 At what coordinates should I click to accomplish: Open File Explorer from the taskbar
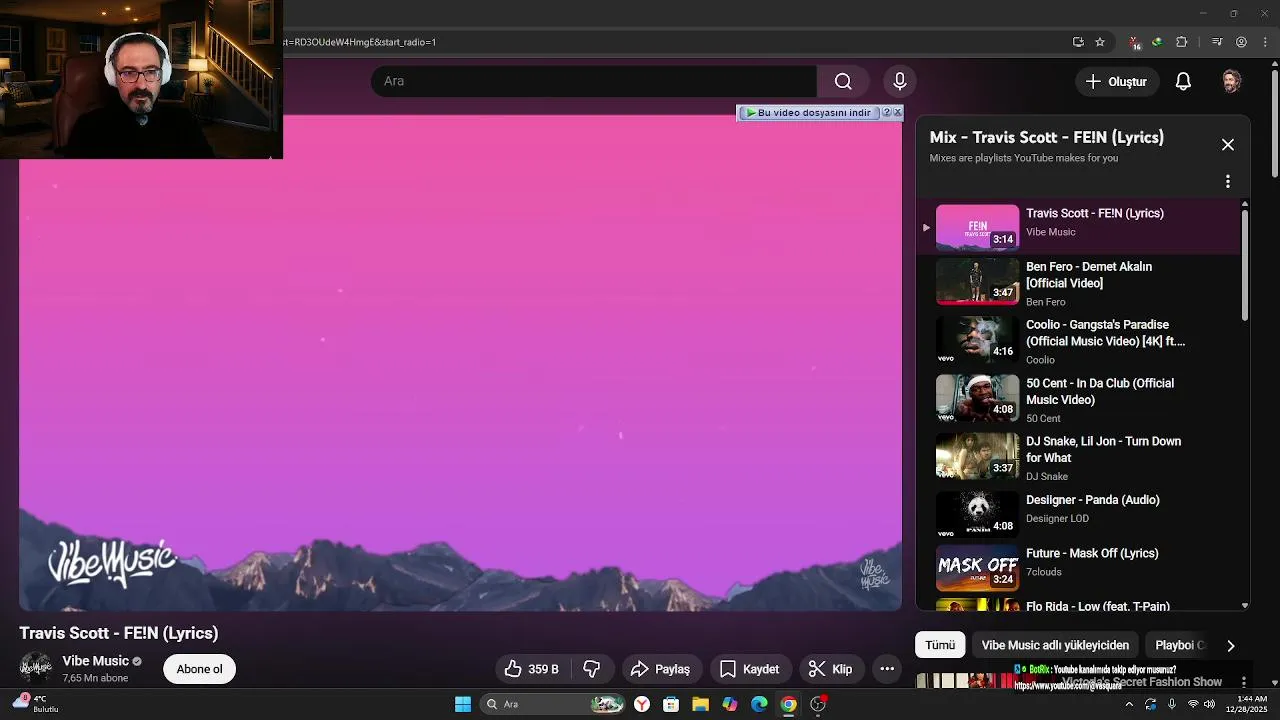point(700,704)
